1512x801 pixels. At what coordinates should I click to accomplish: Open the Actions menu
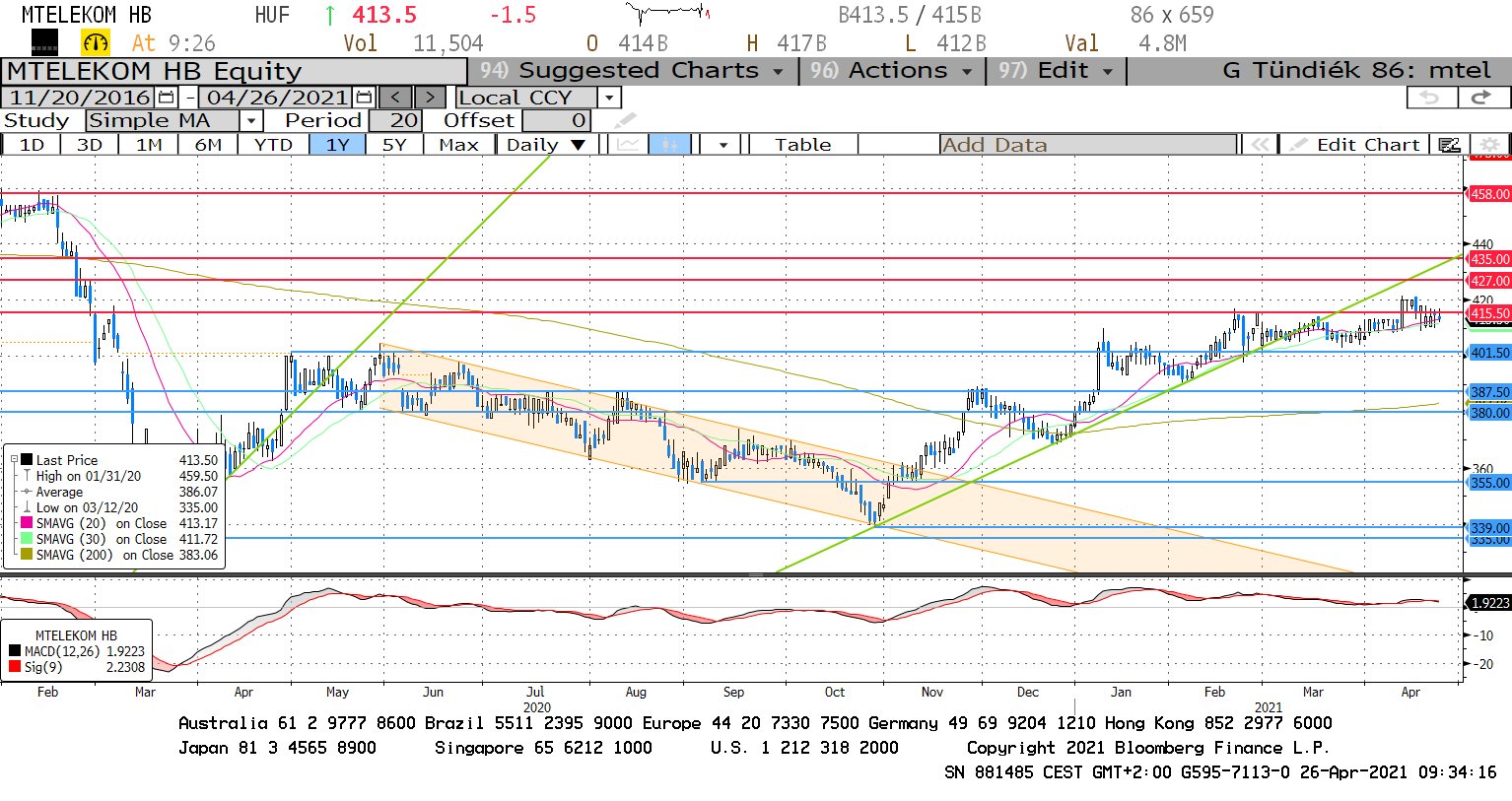[x=891, y=71]
